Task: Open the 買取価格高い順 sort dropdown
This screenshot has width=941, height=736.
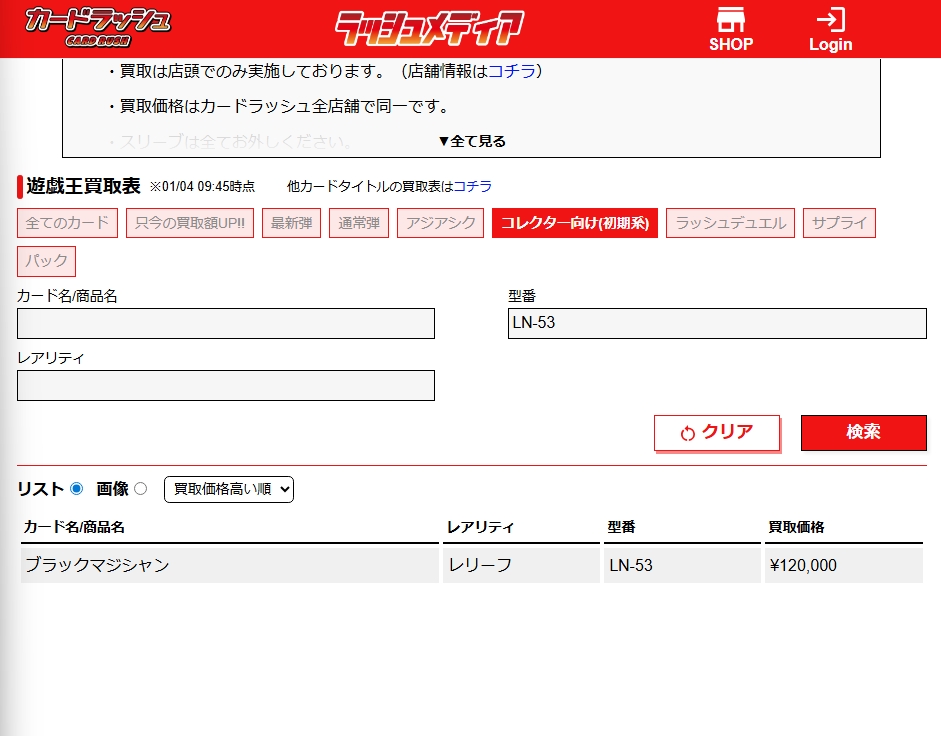Action: coord(228,489)
